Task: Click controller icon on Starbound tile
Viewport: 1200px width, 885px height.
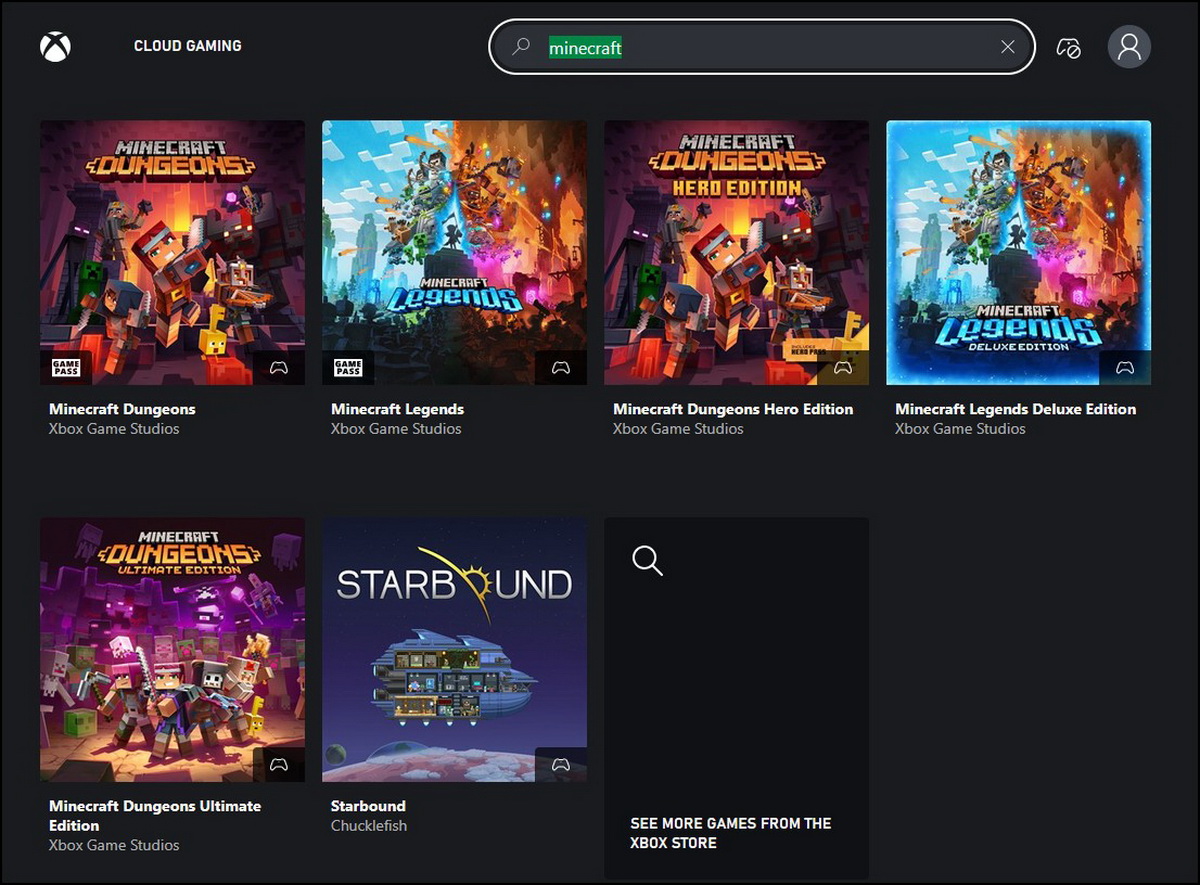Action: click(x=561, y=765)
